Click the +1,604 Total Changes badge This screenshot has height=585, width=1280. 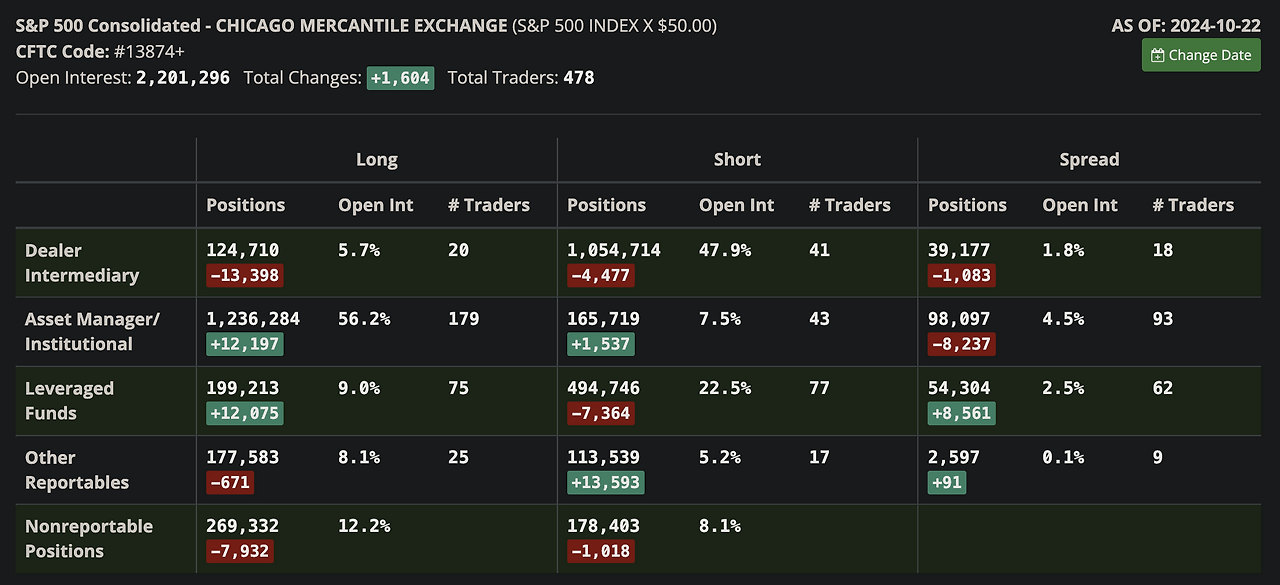coord(400,78)
